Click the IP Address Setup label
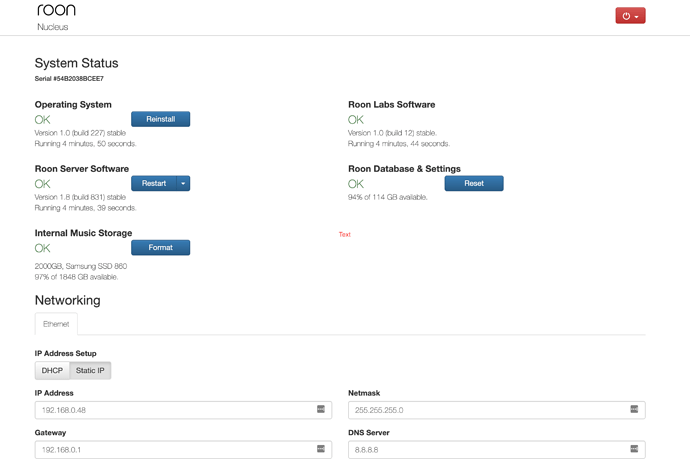 (x=66, y=353)
